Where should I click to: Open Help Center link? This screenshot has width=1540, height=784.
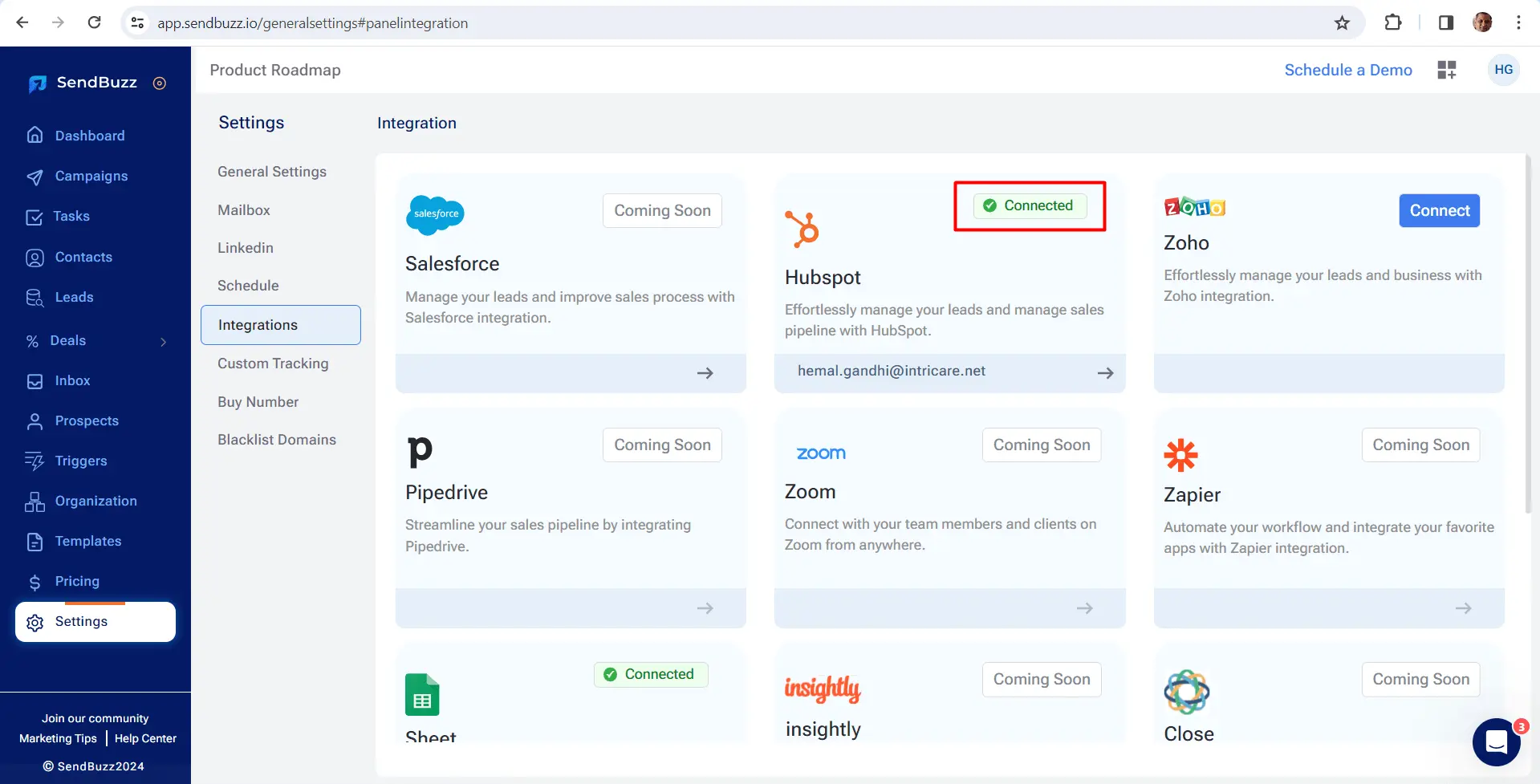point(145,738)
